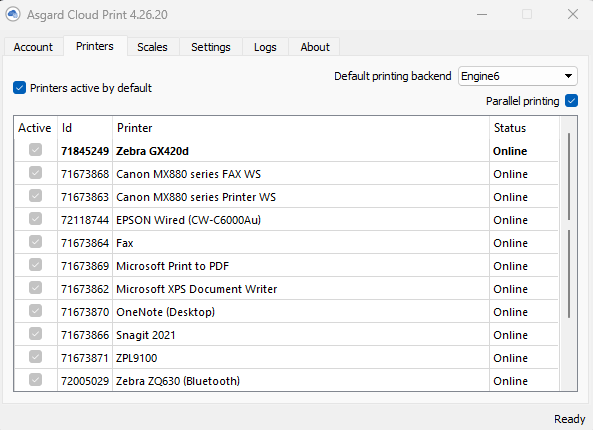The image size is (593, 430).
Task: Toggle Printers active by default checkbox
Action: 19,88
